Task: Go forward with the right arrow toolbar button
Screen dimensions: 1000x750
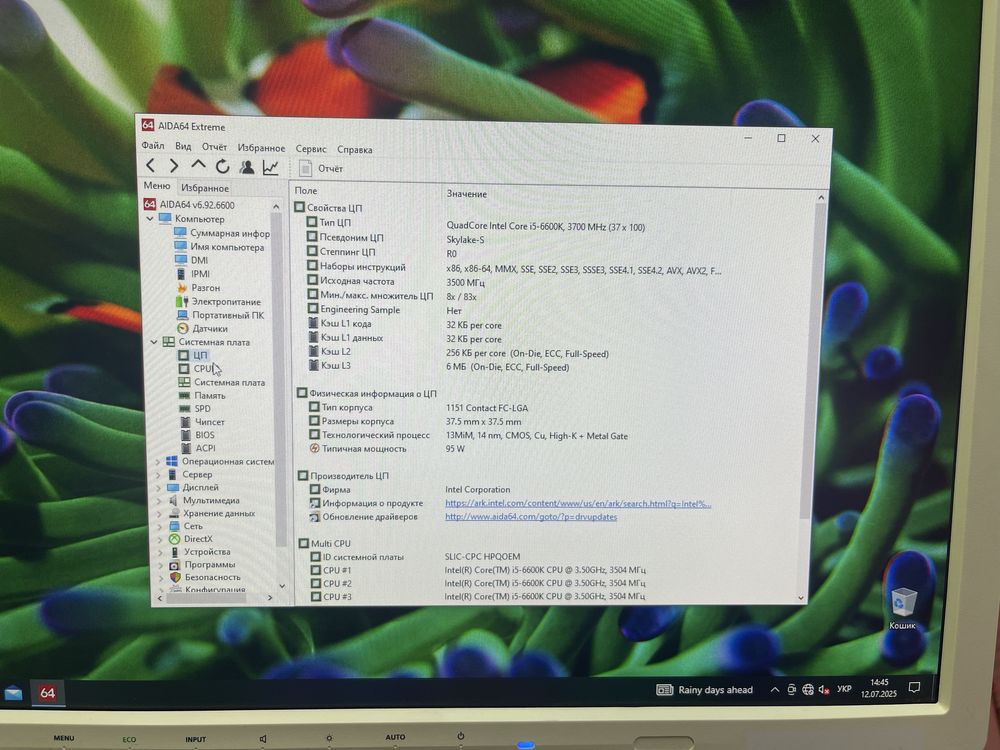Action: (173, 166)
